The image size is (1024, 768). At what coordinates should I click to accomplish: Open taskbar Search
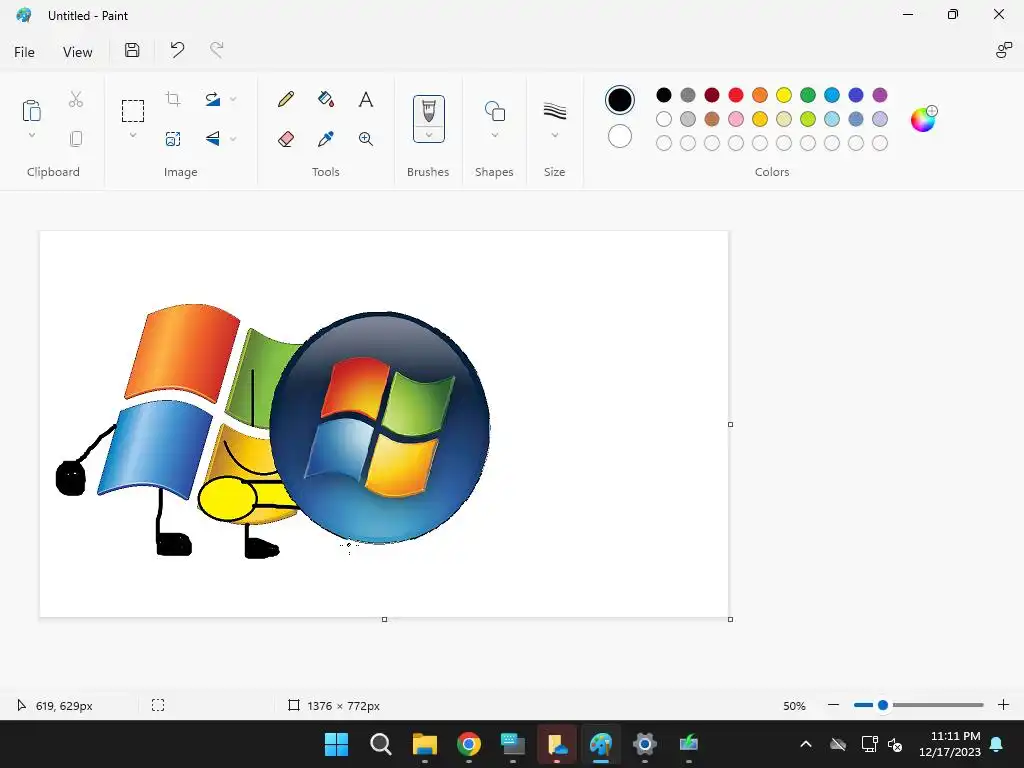point(380,744)
